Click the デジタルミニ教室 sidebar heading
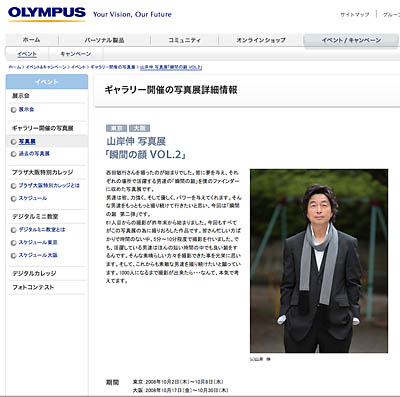 [x=35, y=217]
